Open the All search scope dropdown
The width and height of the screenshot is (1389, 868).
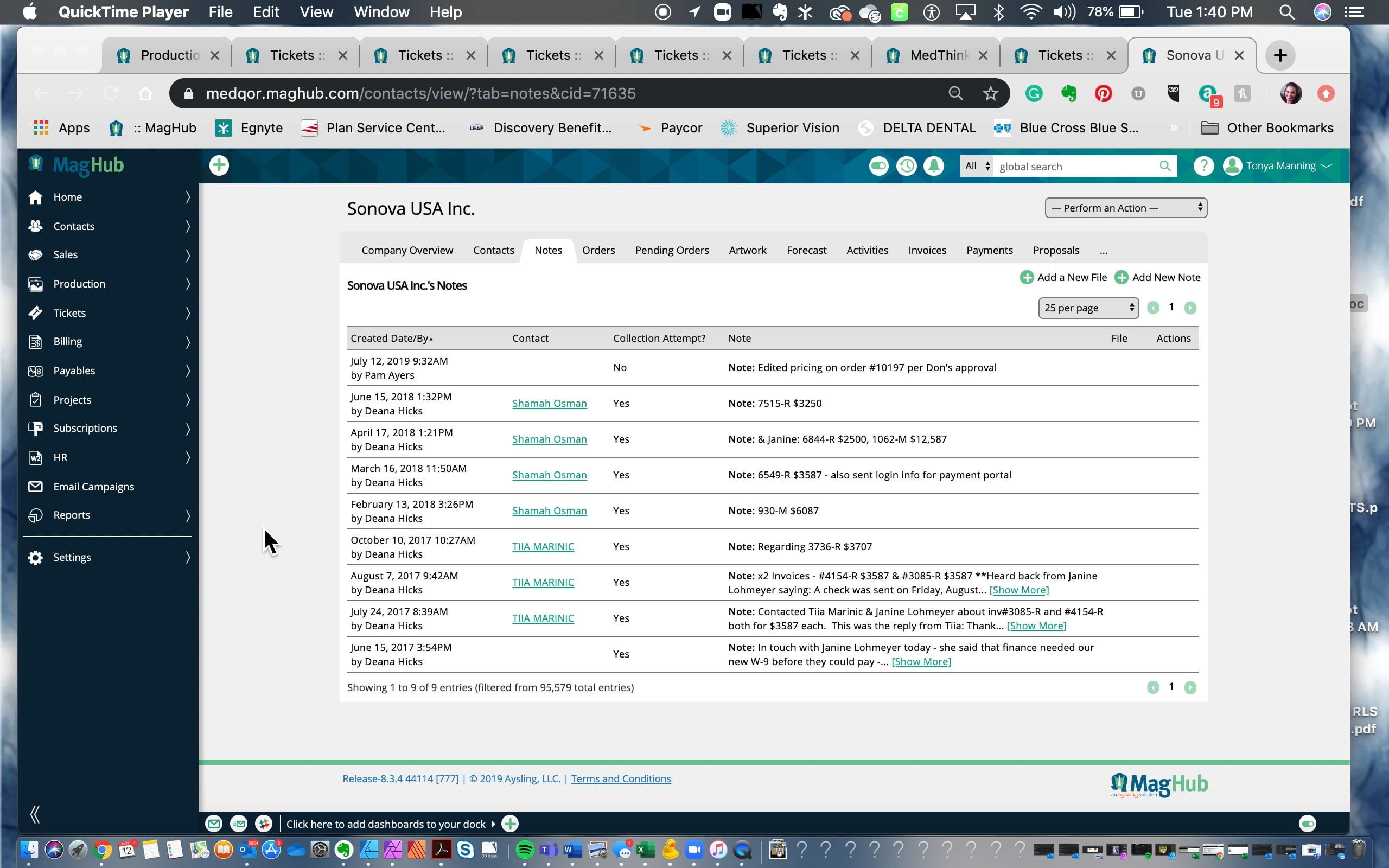pos(977,166)
